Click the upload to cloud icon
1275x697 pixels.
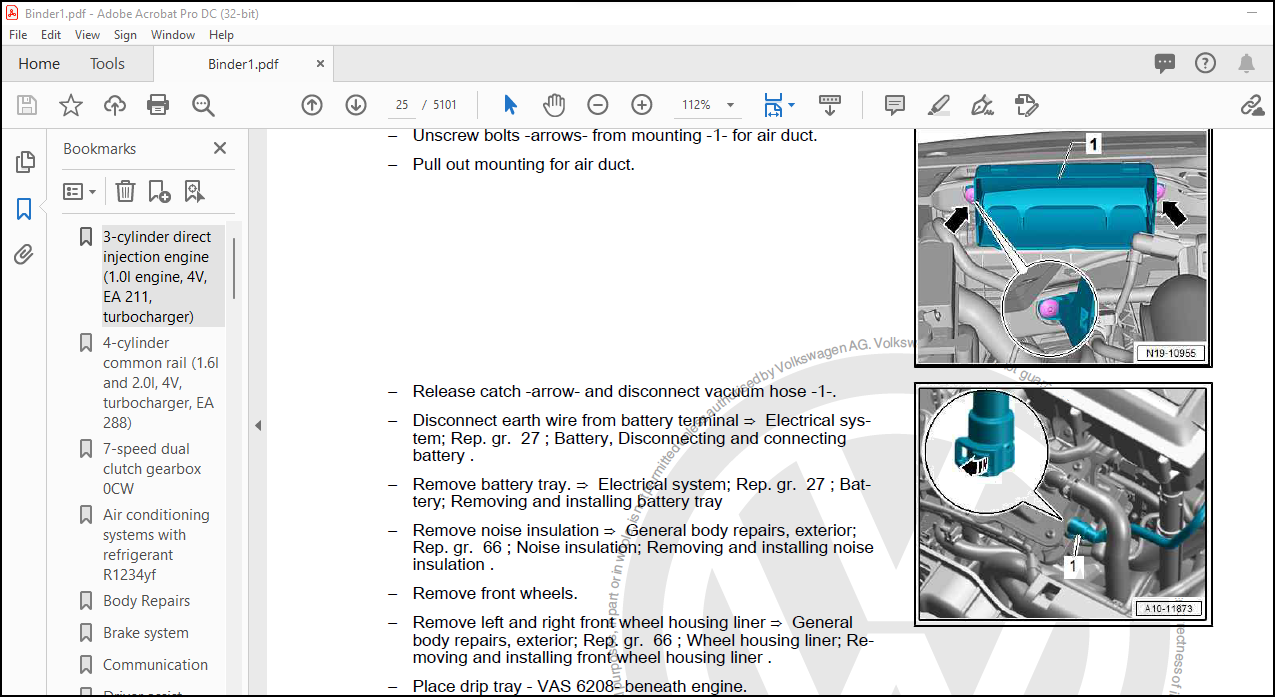point(115,105)
